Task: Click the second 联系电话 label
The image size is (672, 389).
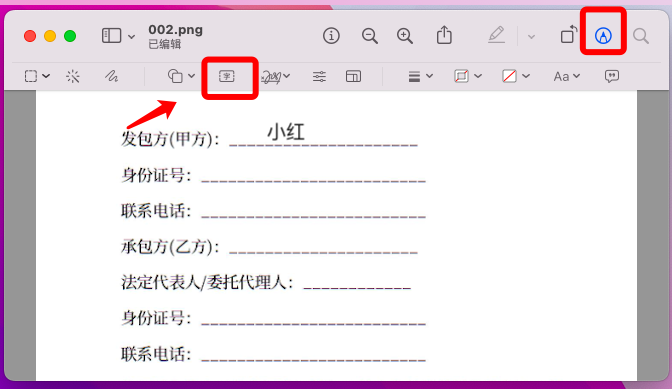Action: pyautogui.click(x=156, y=354)
